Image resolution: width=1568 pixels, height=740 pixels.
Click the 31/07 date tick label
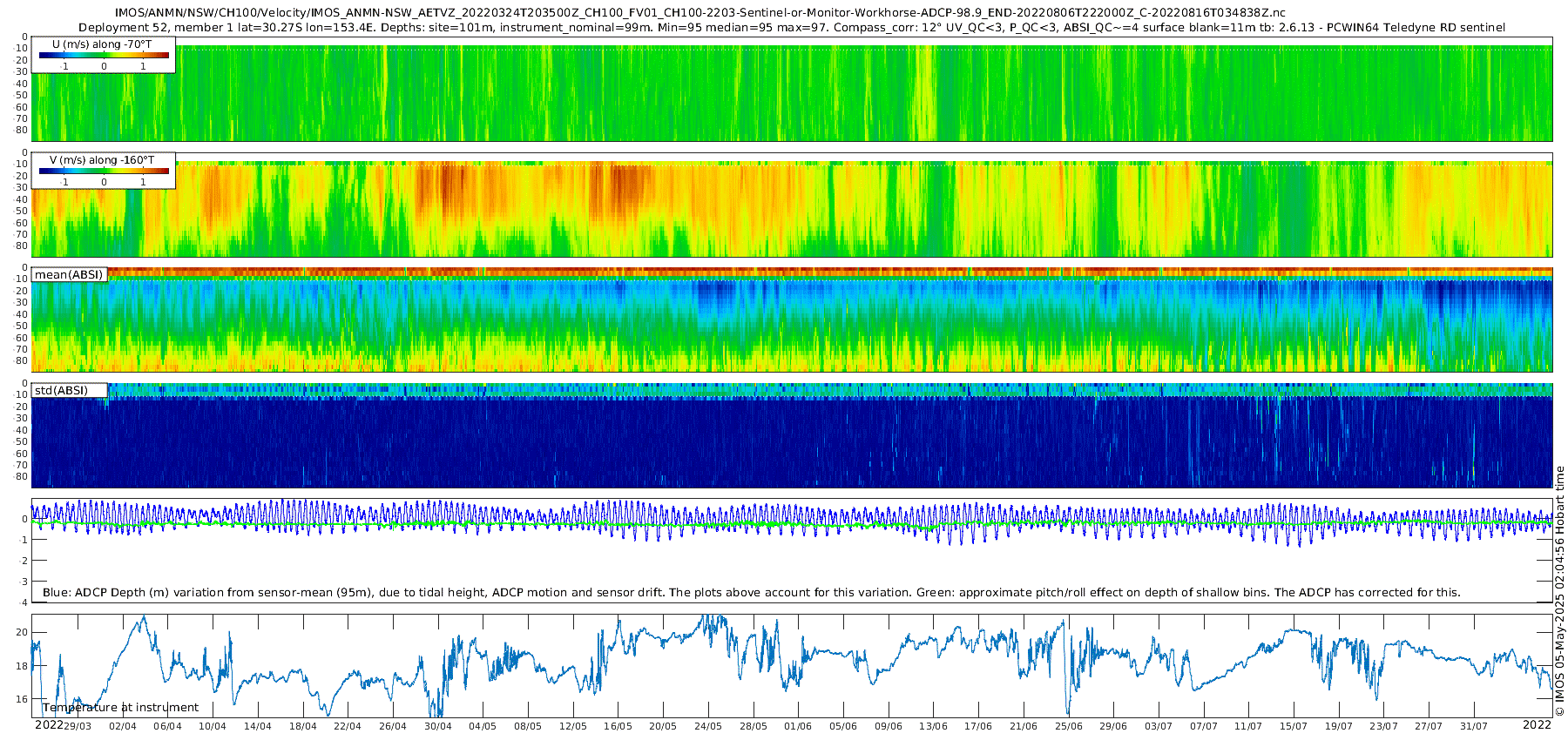[x=1474, y=726]
